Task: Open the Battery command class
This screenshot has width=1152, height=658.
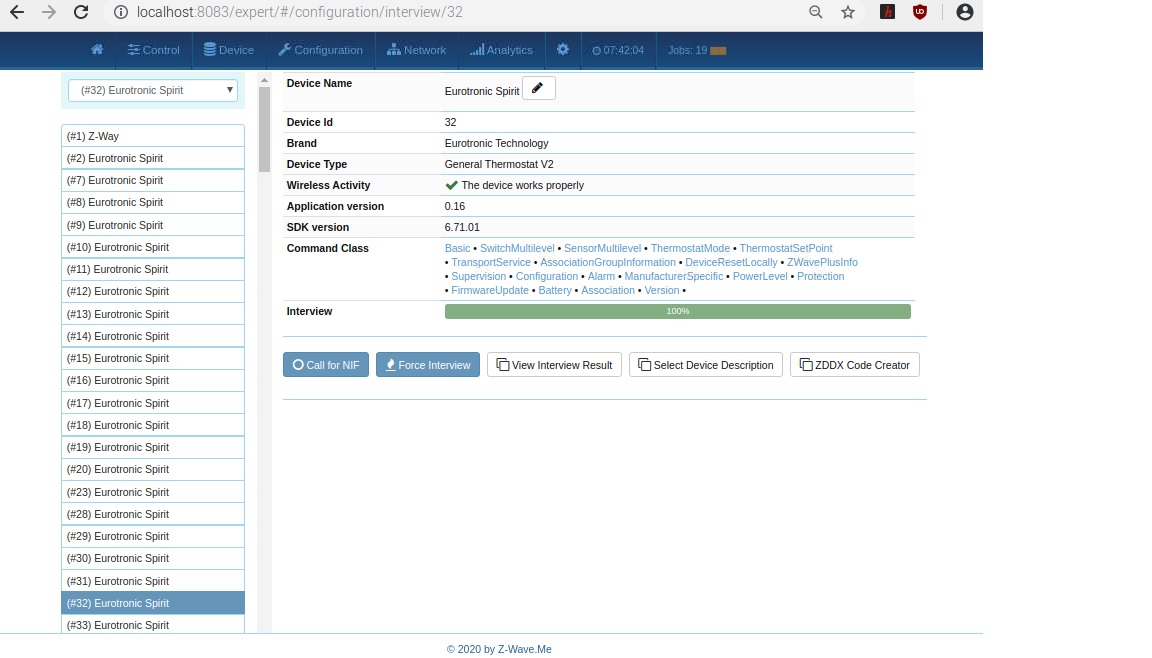Action: click(x=555, y=290)
